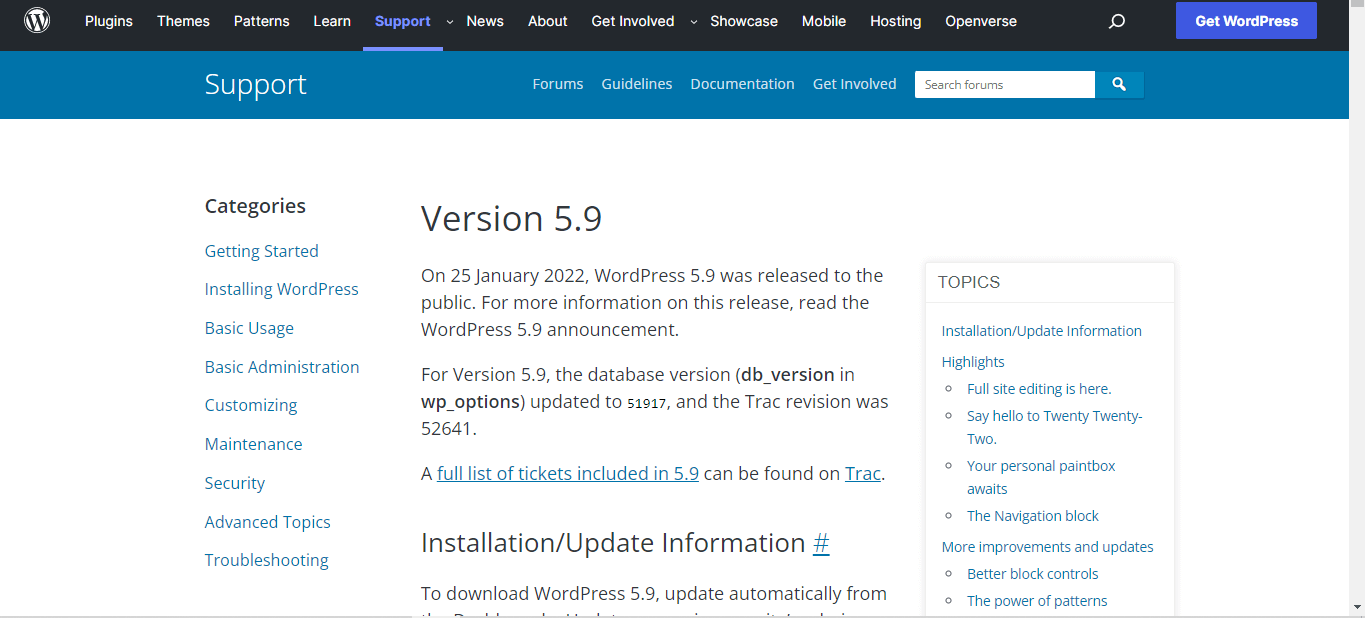Open Patterns in the top menu

(x=262, y=21)
